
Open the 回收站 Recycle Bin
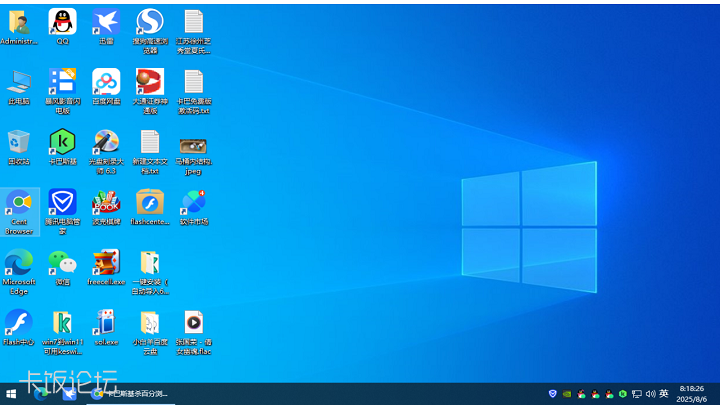point(19,147)
